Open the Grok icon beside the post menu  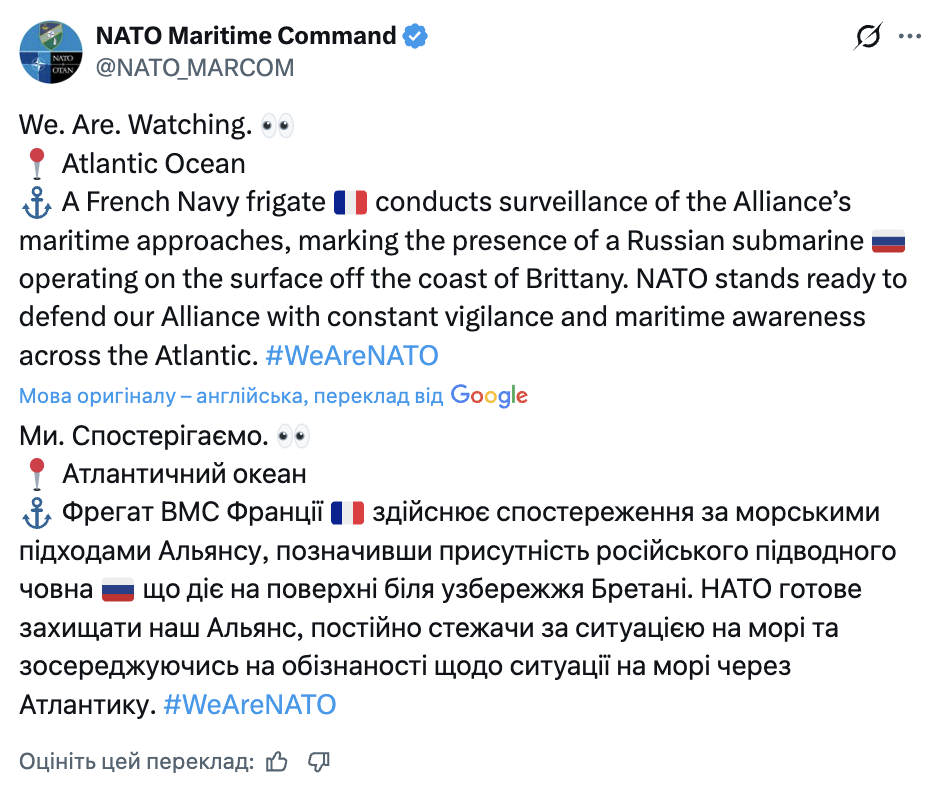point(868,37)
